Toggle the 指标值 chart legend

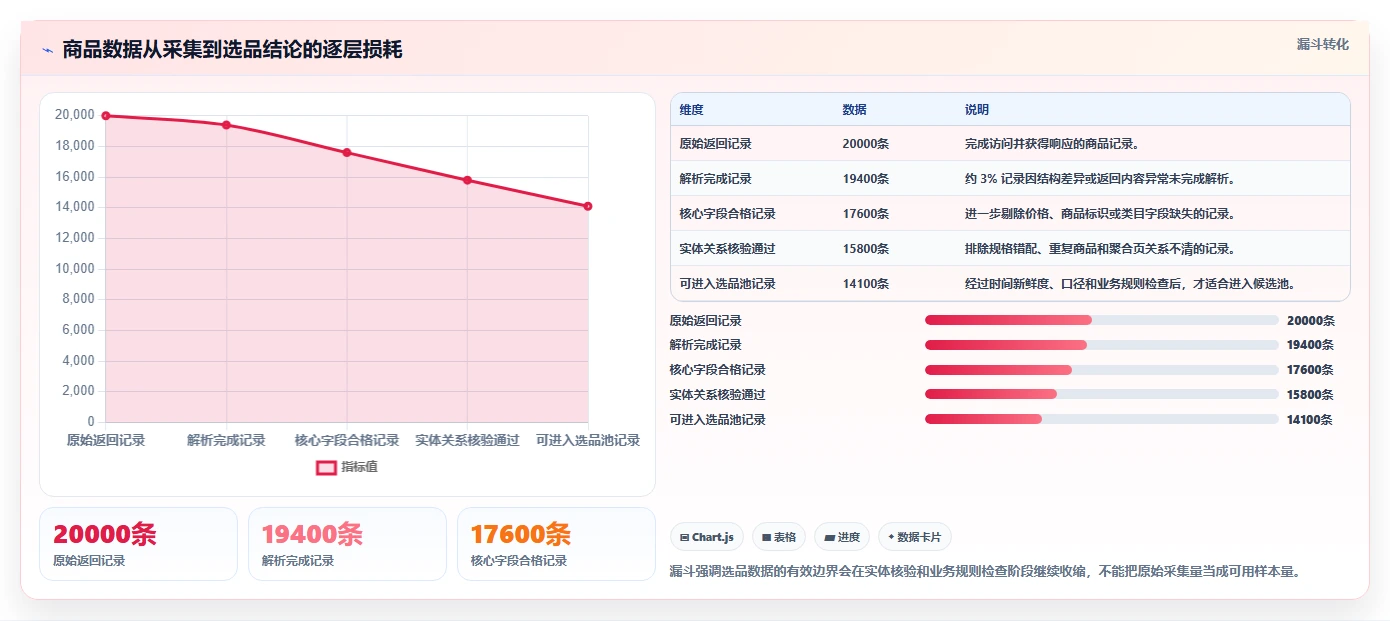[x=347, y=467]
